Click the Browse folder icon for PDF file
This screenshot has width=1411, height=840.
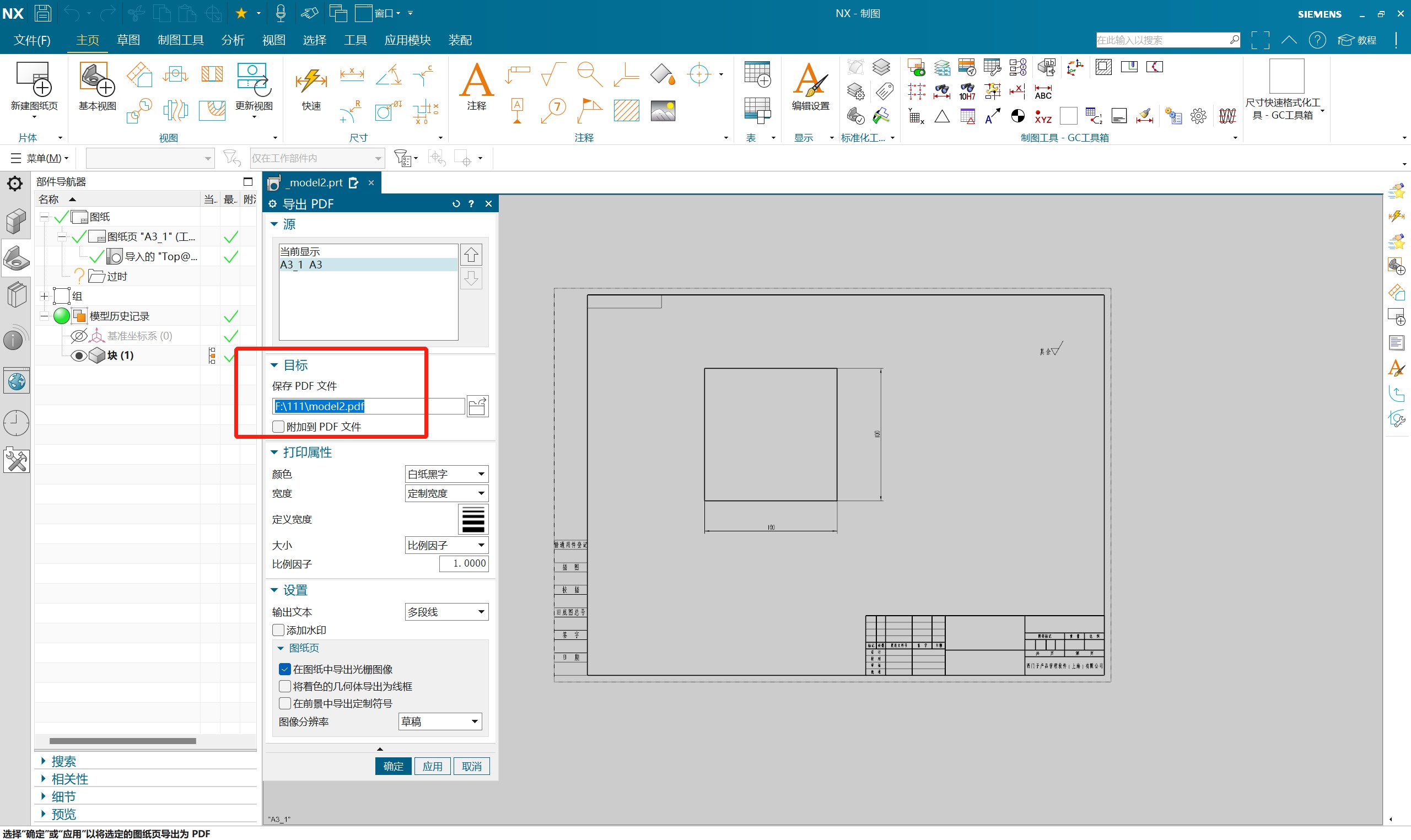pyautogui.click(x=477, y=406)
